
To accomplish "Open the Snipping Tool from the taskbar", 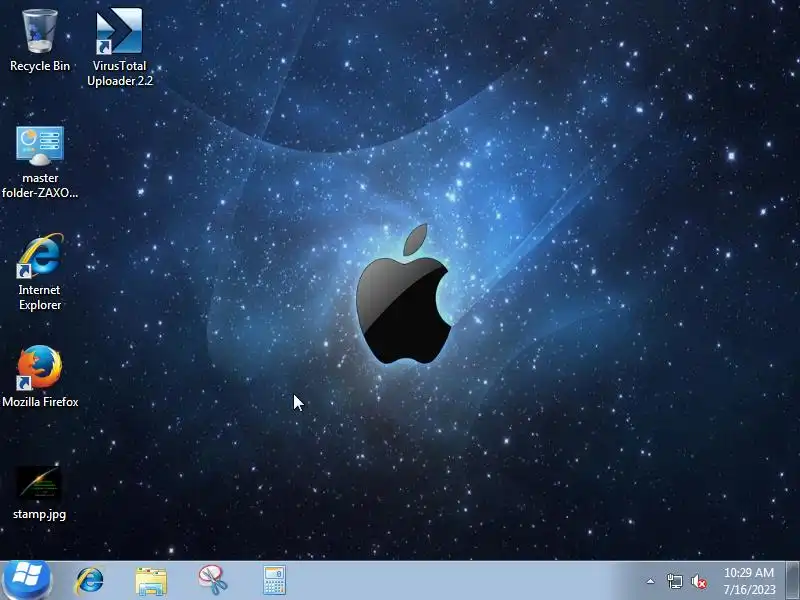I will pos(213,580).
